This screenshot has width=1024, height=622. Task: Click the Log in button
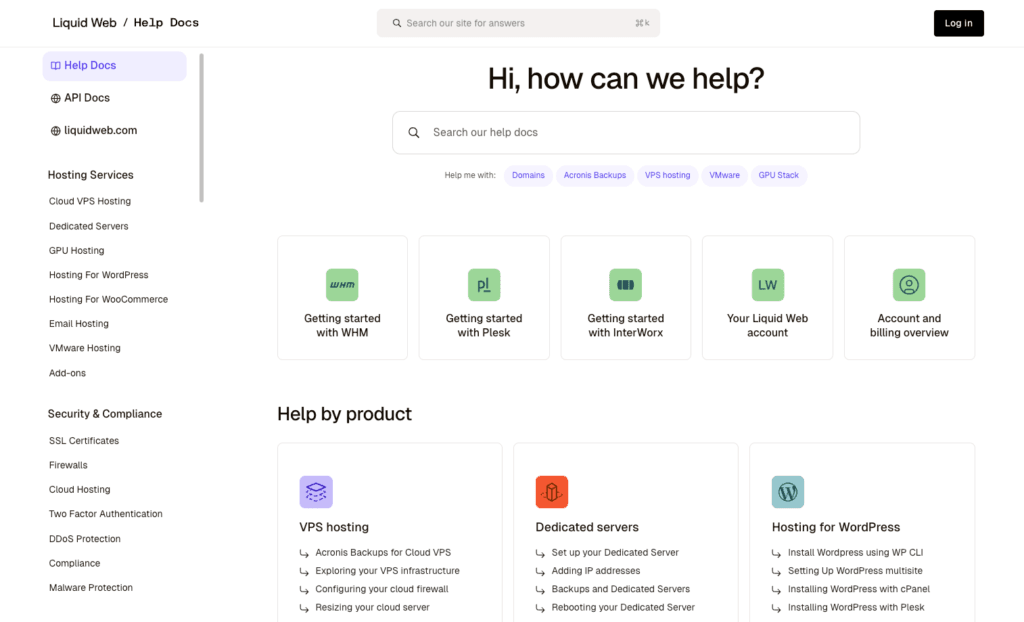(958, 23)
